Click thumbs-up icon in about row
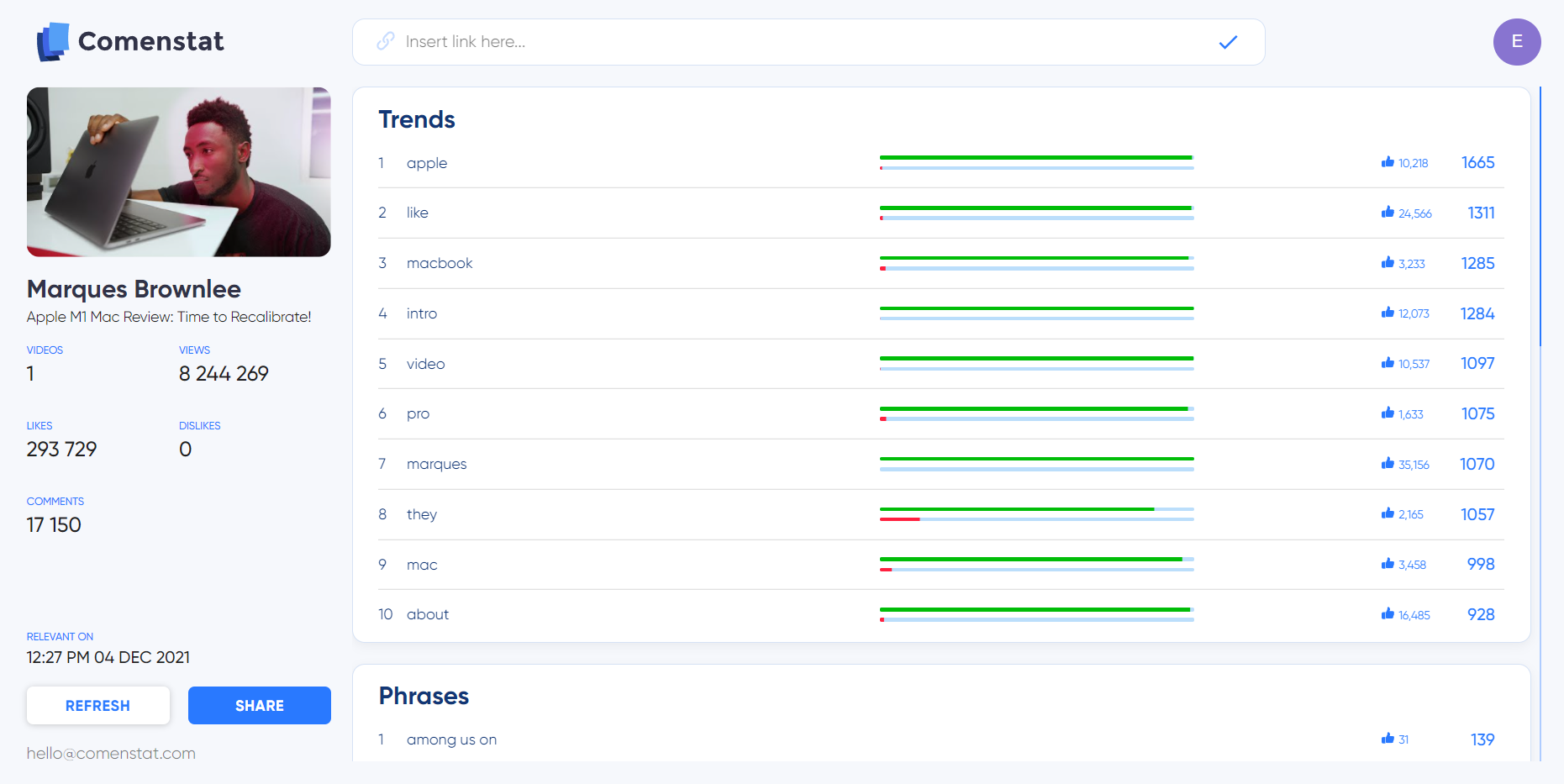This screenshot has height=784, width=1564. 1388,614
